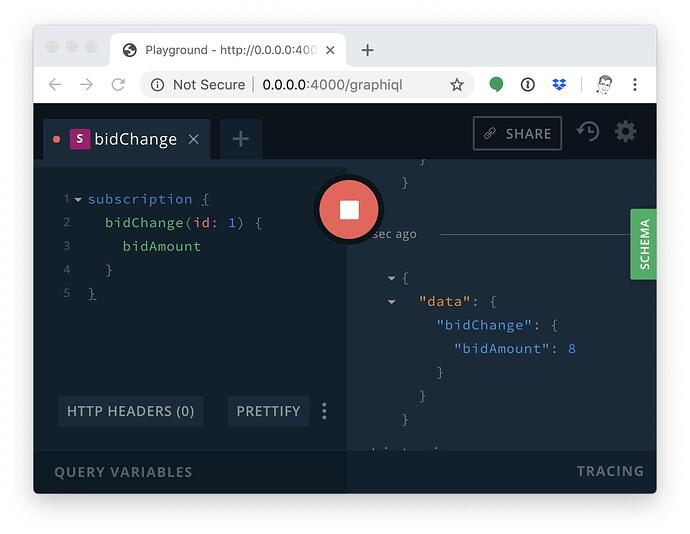Screen dimensions: 690x534
Task: Stop the running subscription
Action: (x=349, y=210)
